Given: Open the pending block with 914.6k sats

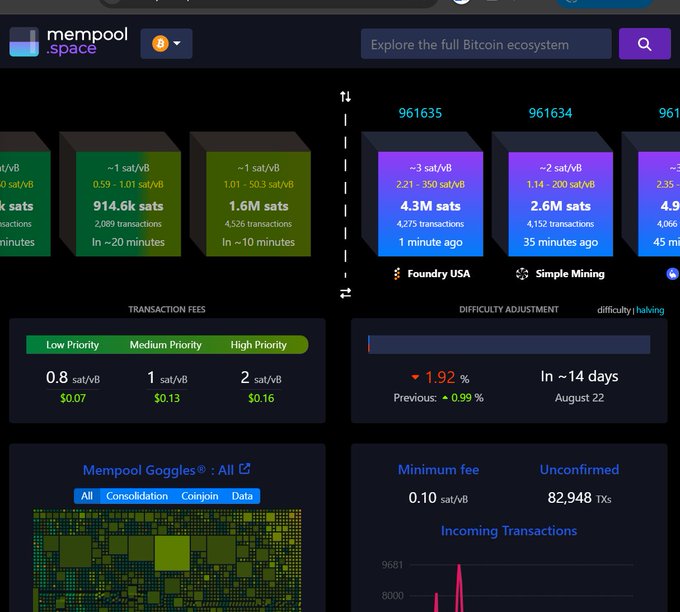Looking at the screenshot, I should point(128,204).
